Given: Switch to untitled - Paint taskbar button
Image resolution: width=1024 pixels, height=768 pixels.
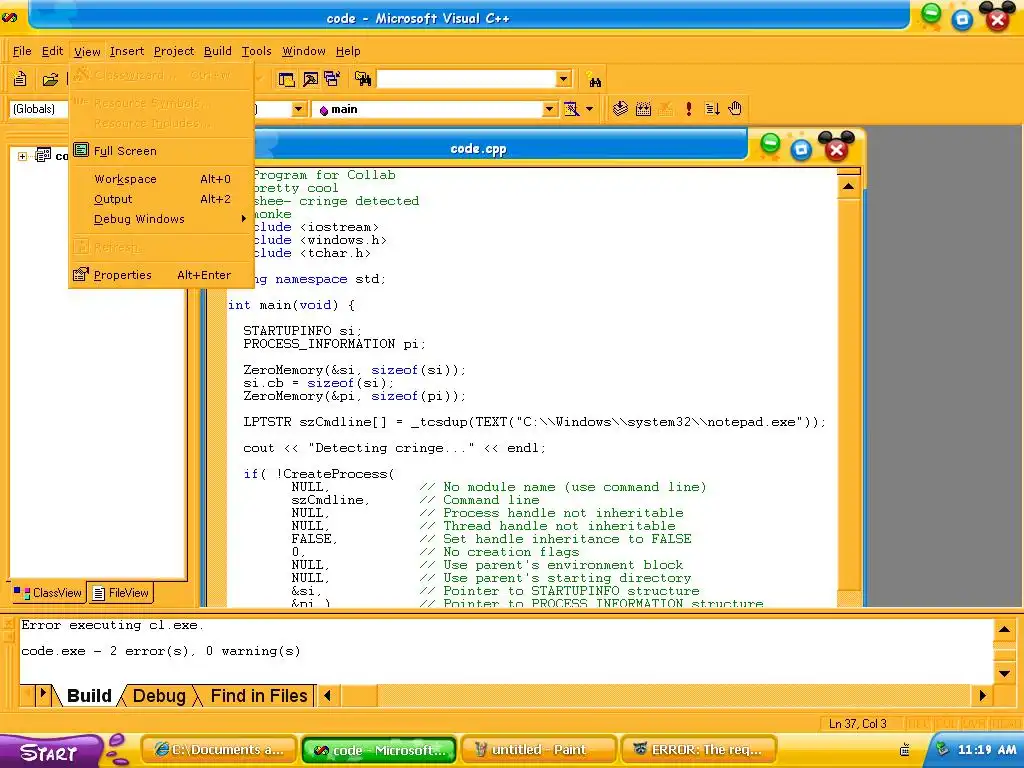Looking at the screenshot, I should point(539,750).
